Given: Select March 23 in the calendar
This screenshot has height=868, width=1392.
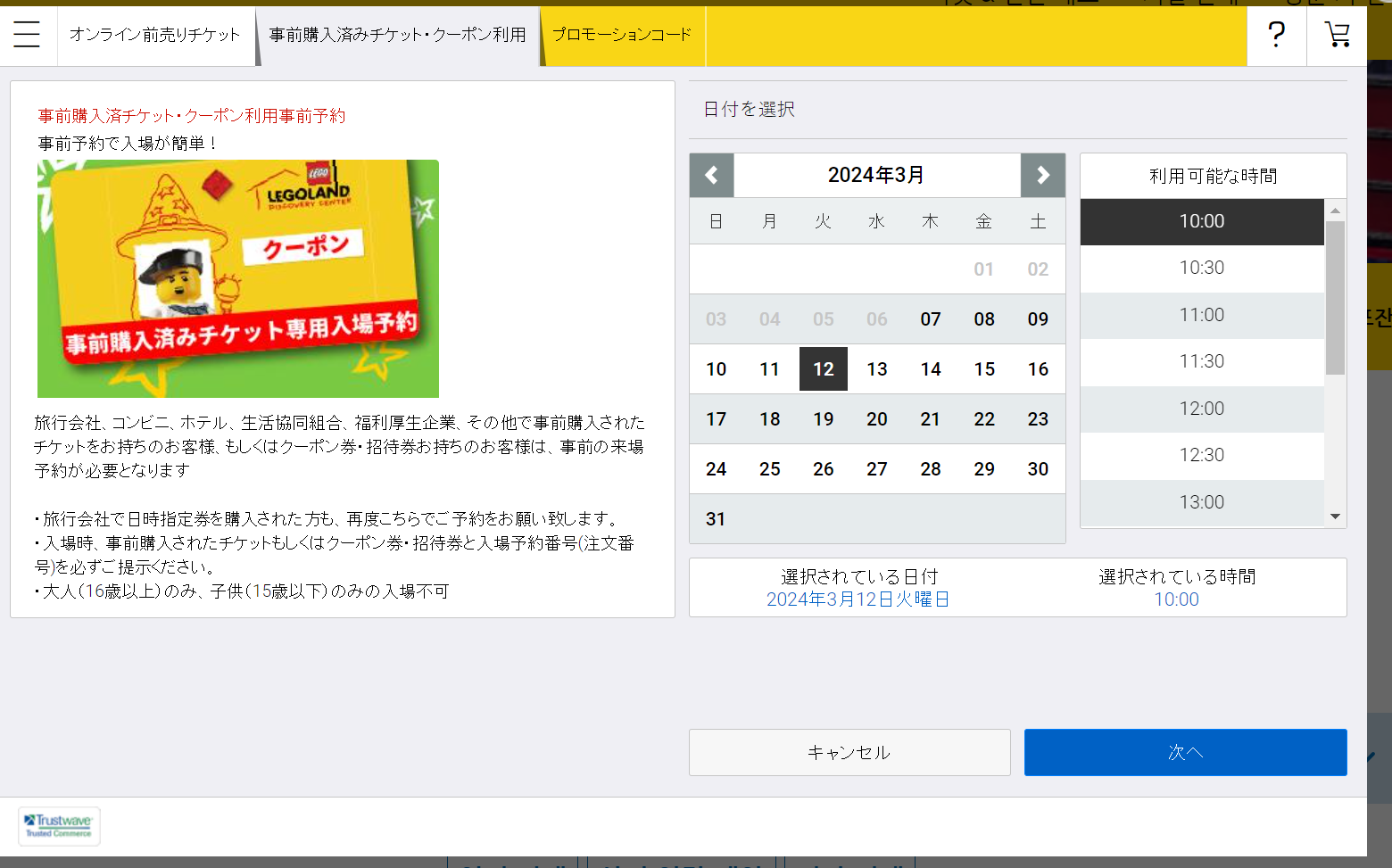Looking at the screenshot, I should [x=1038, y=419].
